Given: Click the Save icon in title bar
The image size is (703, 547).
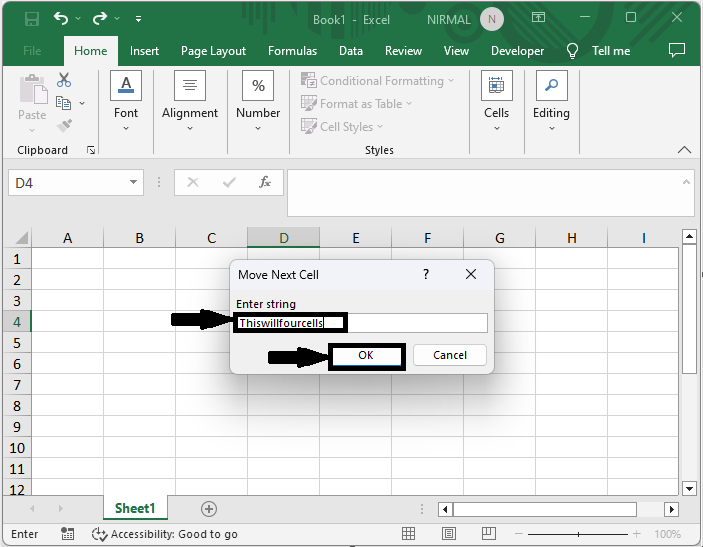Looking at the screenshot, I should click(32, 19).
